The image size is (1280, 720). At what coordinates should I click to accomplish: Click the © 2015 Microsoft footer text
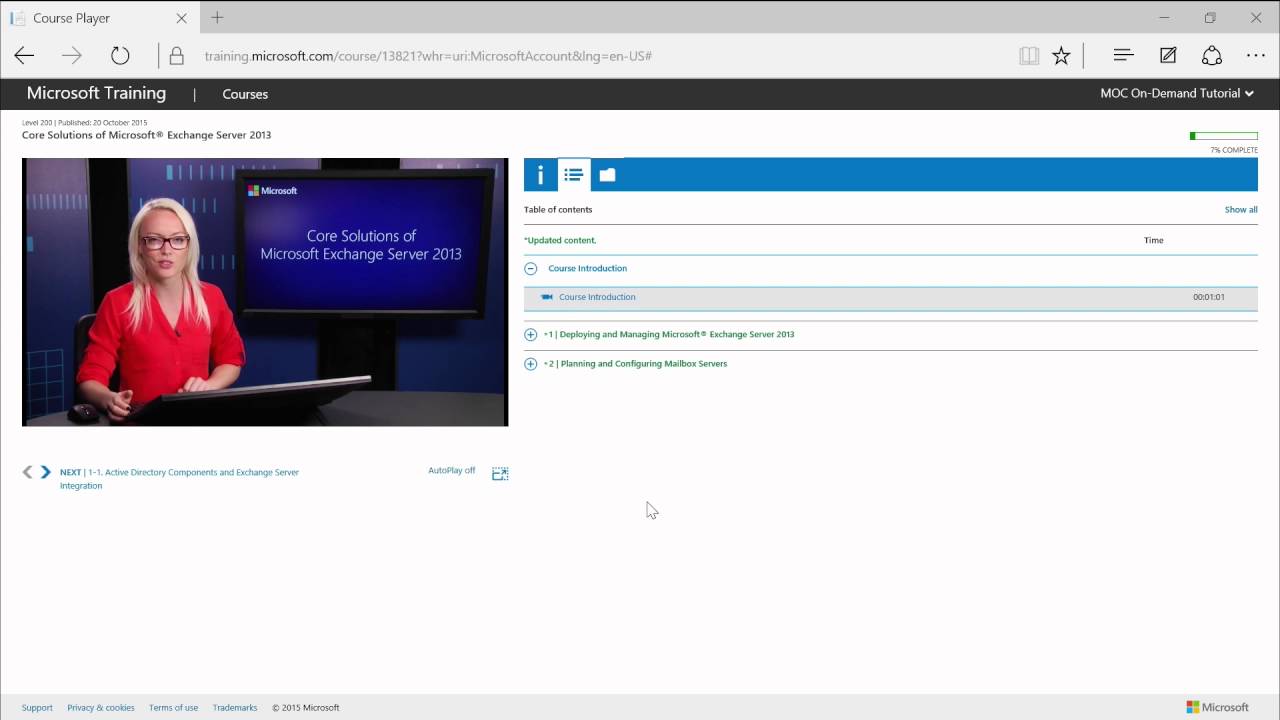306,708
